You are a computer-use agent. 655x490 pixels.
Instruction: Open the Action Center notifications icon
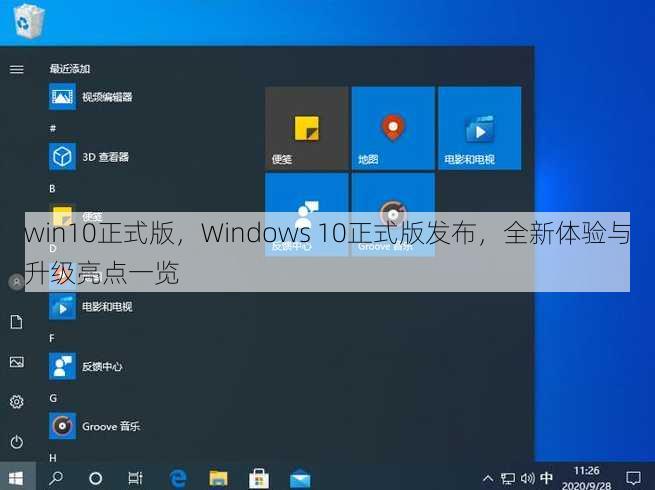point(633,478)
